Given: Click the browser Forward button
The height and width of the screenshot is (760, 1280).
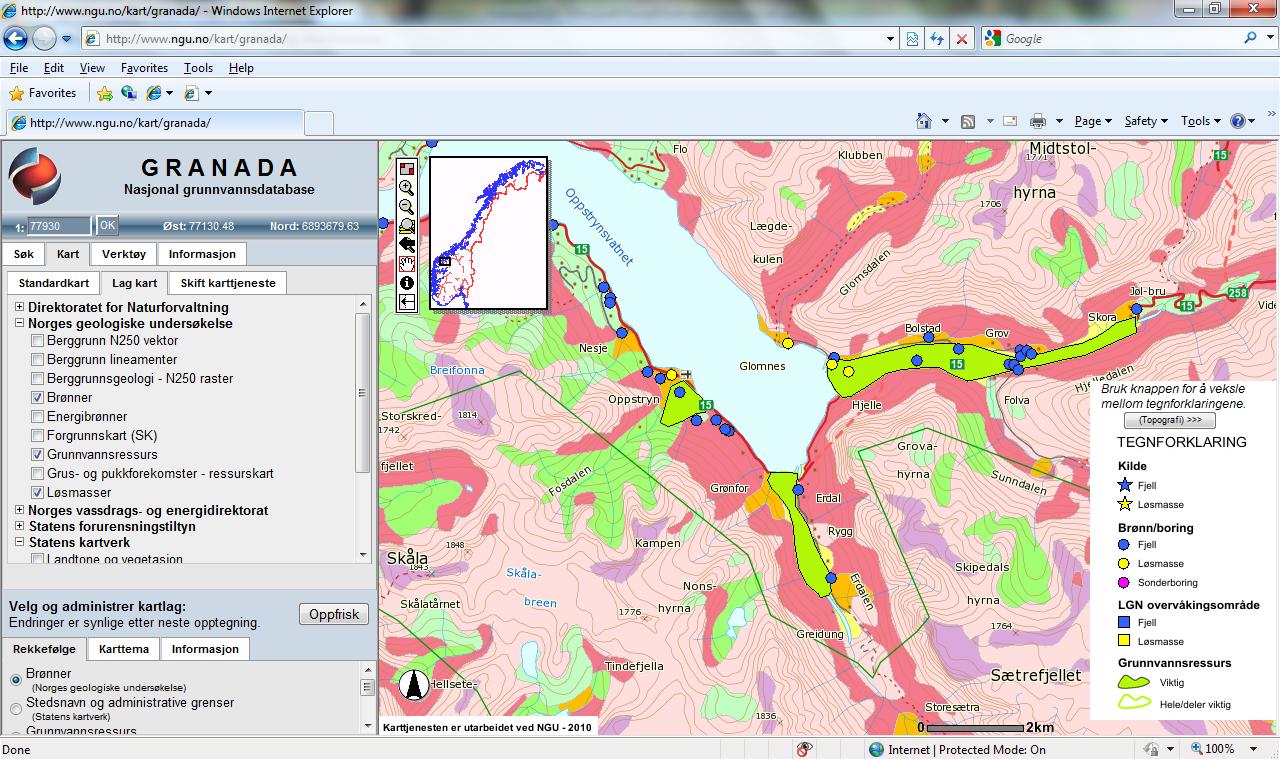Looking at the screenshot, I should (45, 38).
